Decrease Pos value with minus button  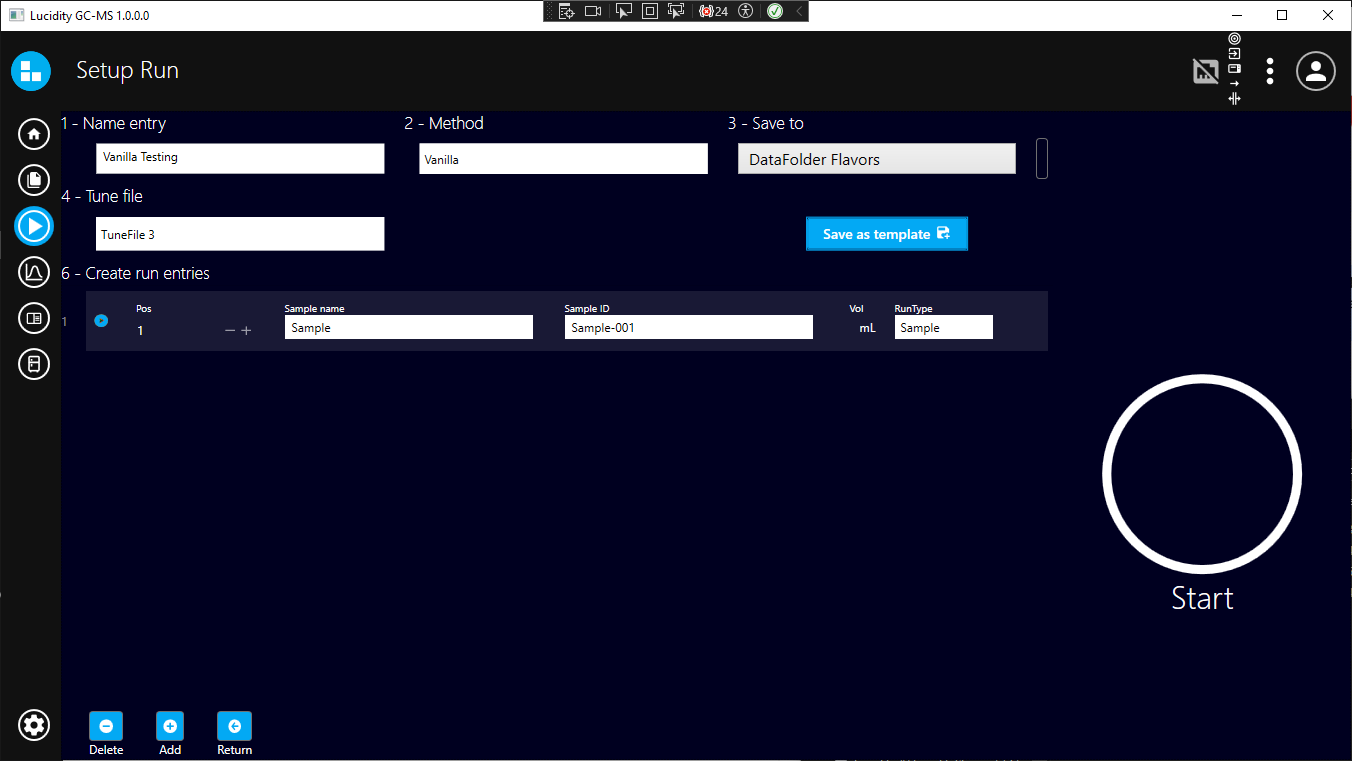pyautogui.click(x=230, y=330)
